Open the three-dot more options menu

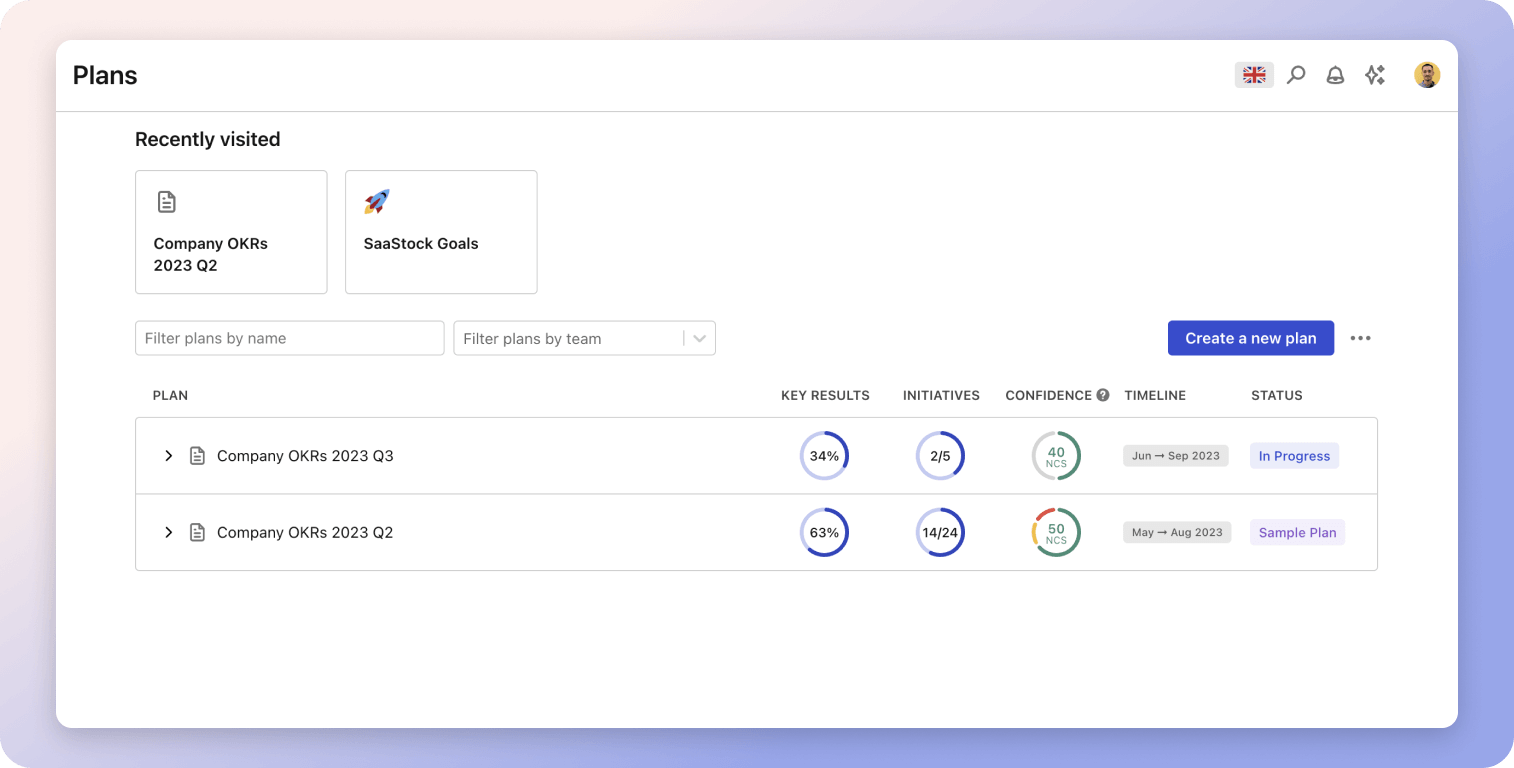coord(1360,338)
